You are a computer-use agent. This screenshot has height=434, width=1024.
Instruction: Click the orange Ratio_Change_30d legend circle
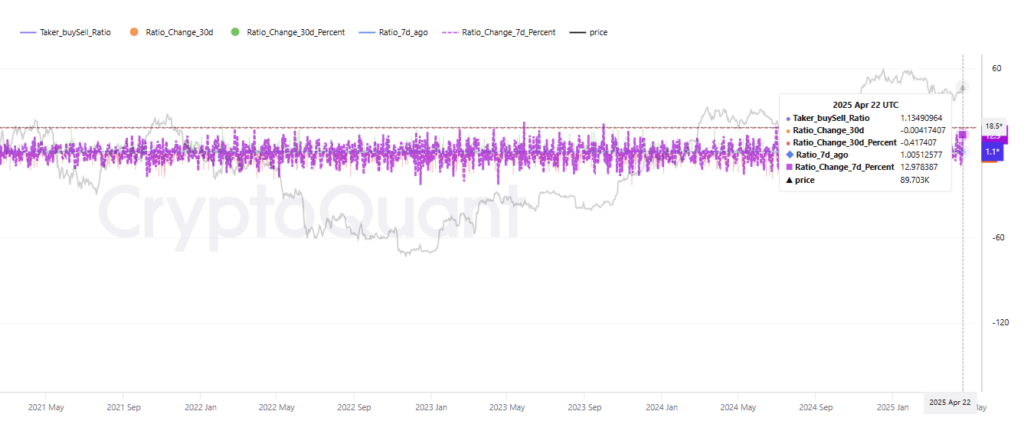coord(134,32)
